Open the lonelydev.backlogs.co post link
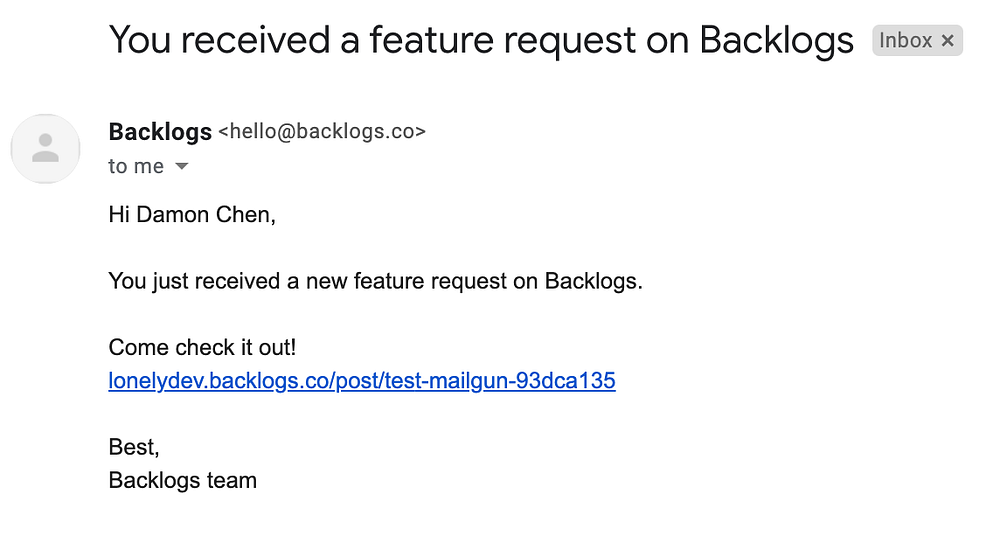The width and height of the screenshot is (1000, 544). pyautogui.click(x=361, y=381)
